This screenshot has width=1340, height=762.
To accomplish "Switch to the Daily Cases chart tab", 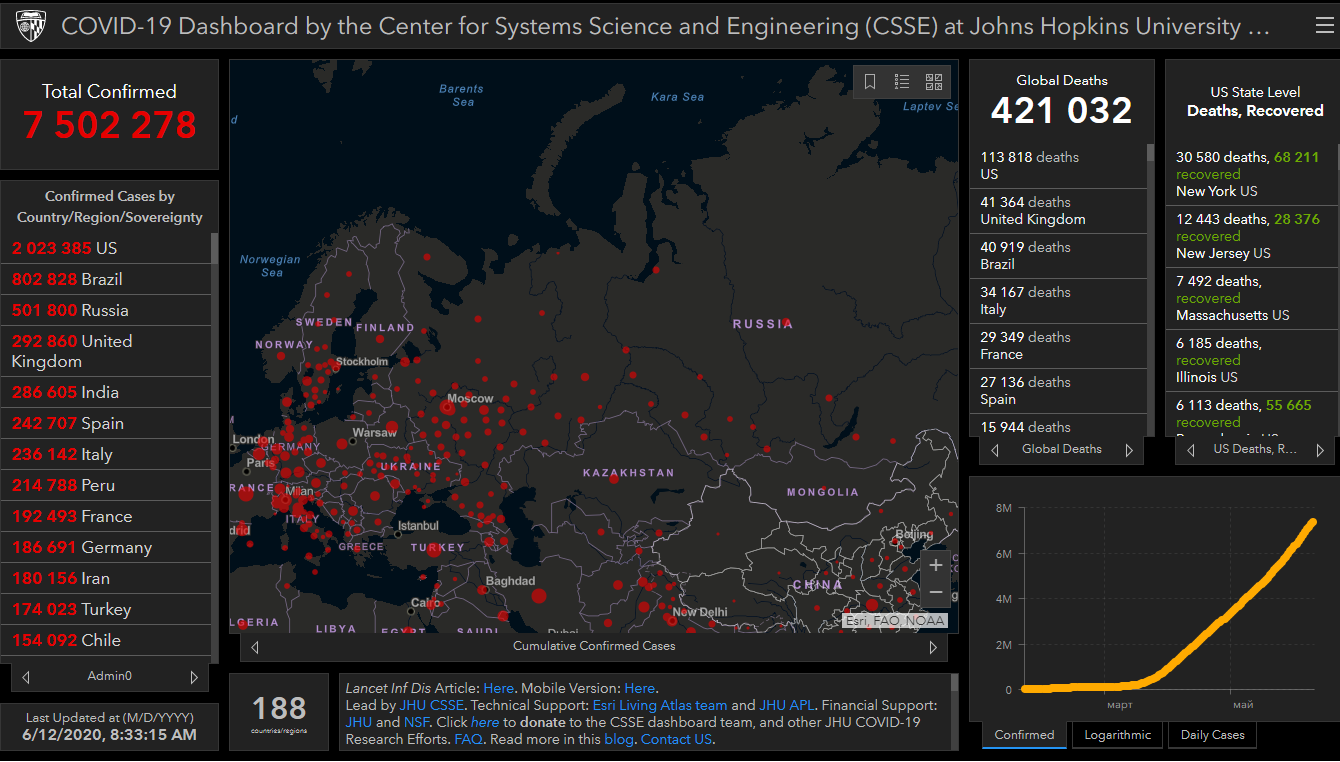I will point(1212,735).
